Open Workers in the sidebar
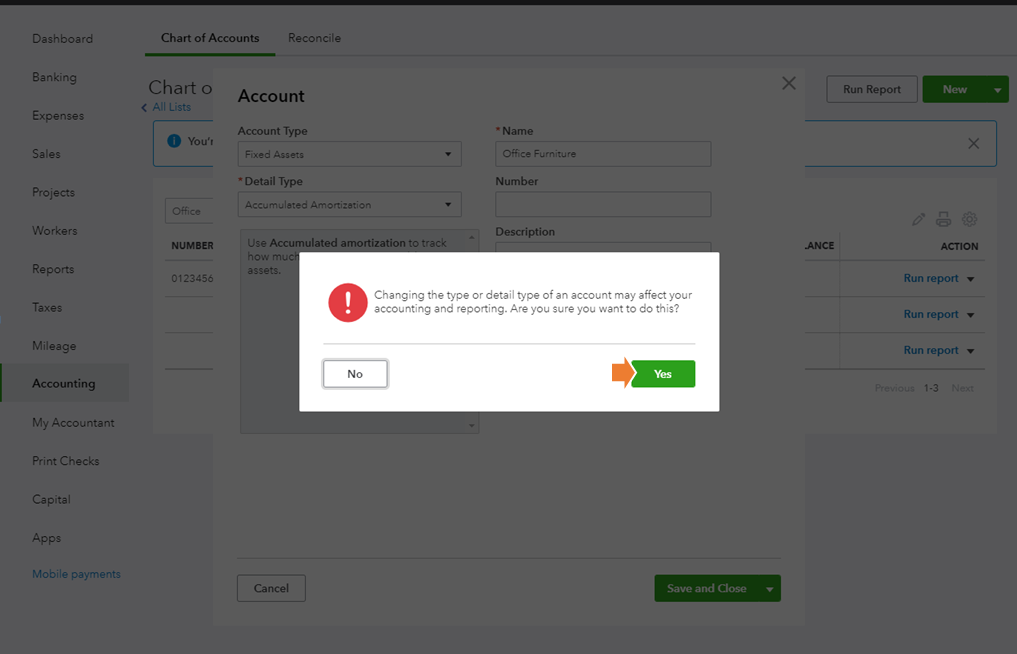The height and width of the screenshot is (654, 1017). click(x=54, y=230)
